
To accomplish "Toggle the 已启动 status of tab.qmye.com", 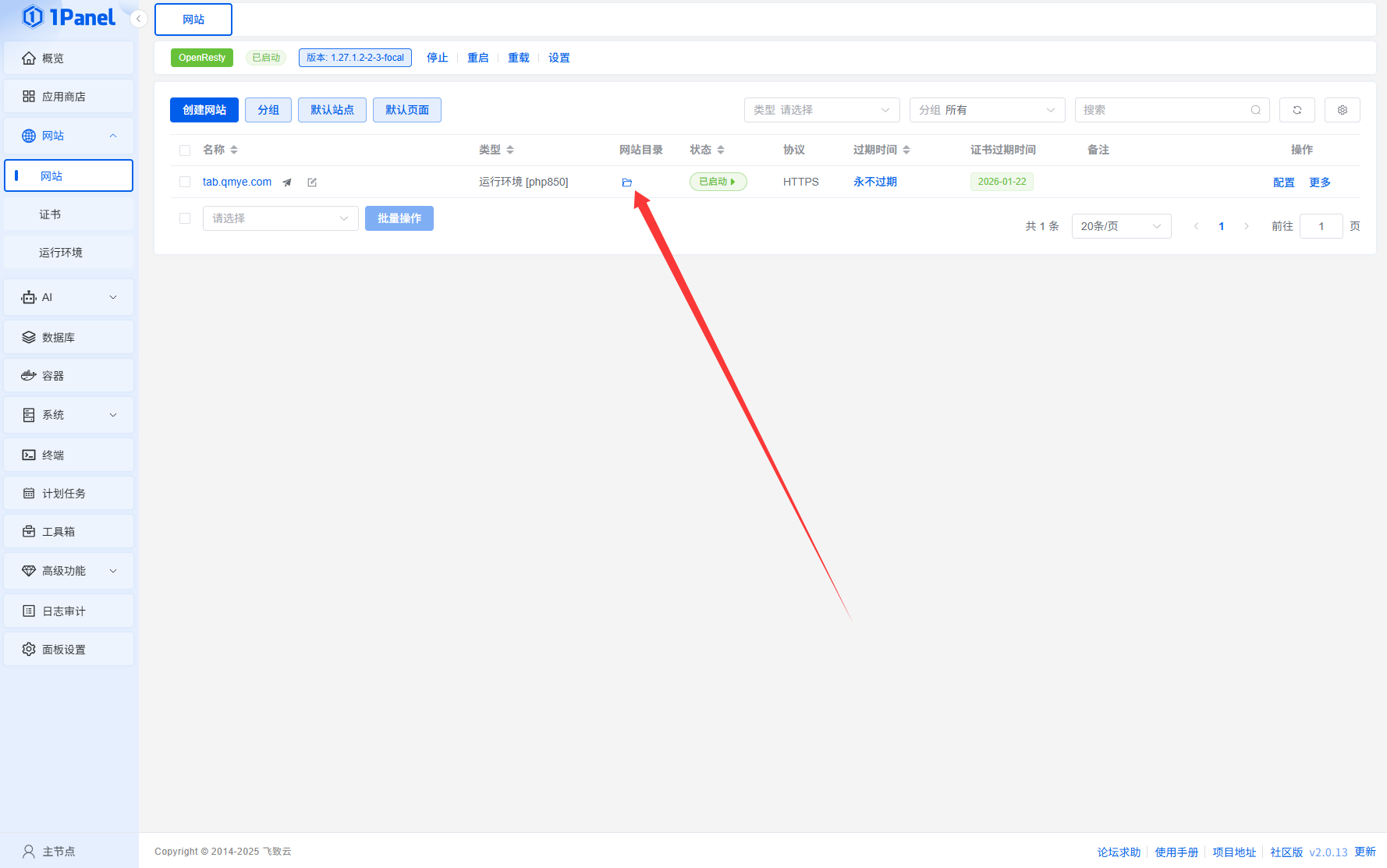I will [x=718, y=182].
